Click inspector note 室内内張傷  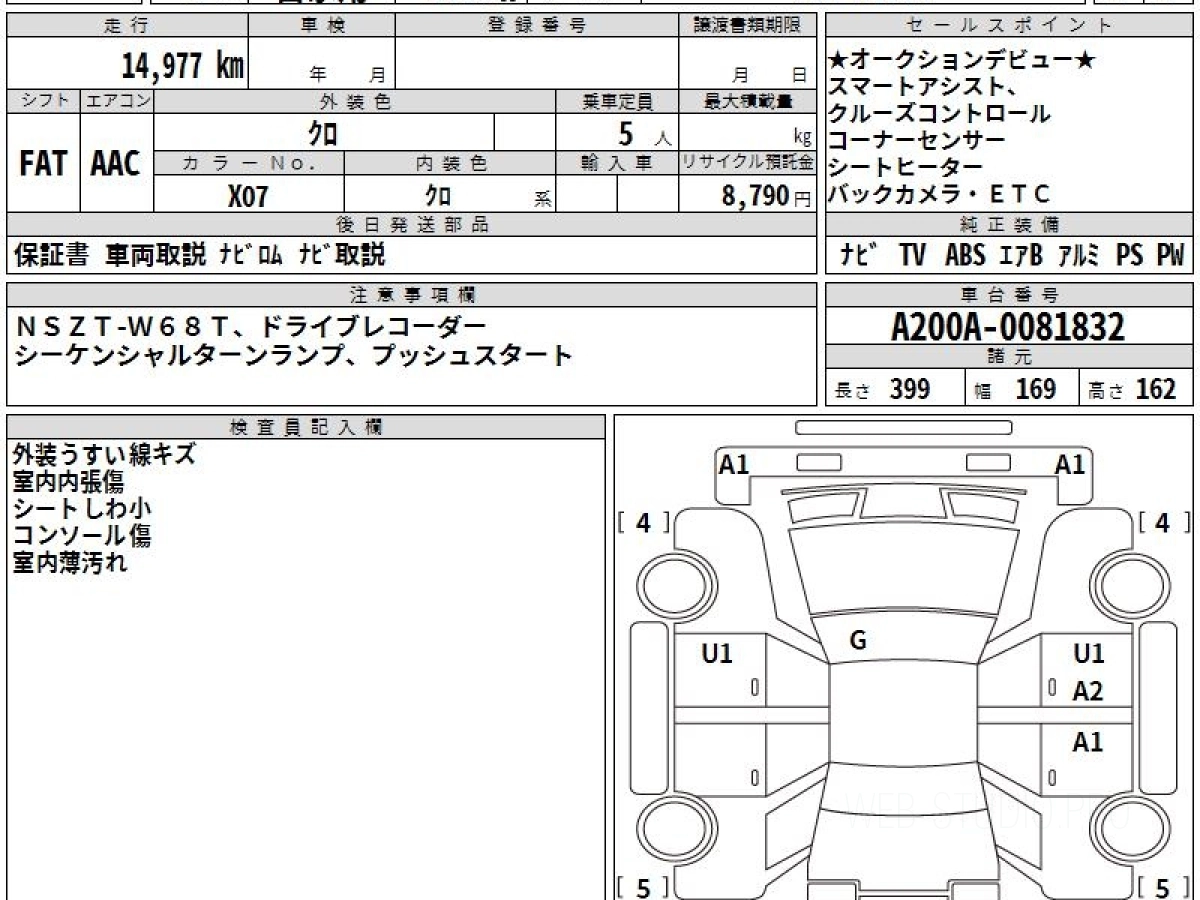pos(68,481)
